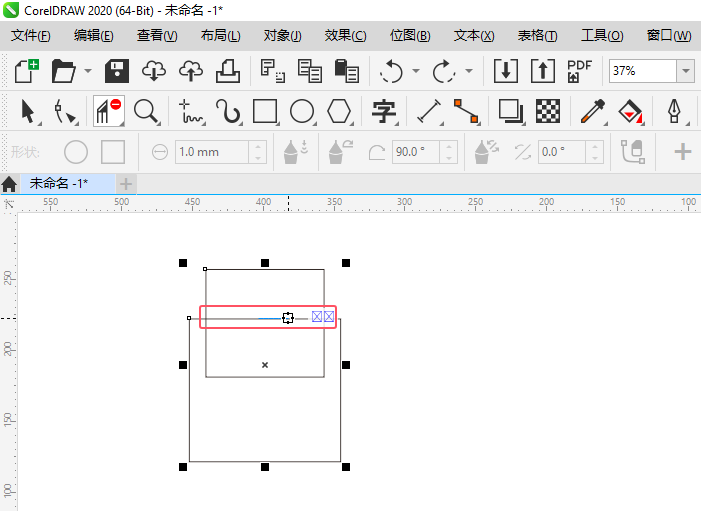Select the Ellipse tool
The width and height of the screenshot is (701, 511).
click(x=302, y=111)
